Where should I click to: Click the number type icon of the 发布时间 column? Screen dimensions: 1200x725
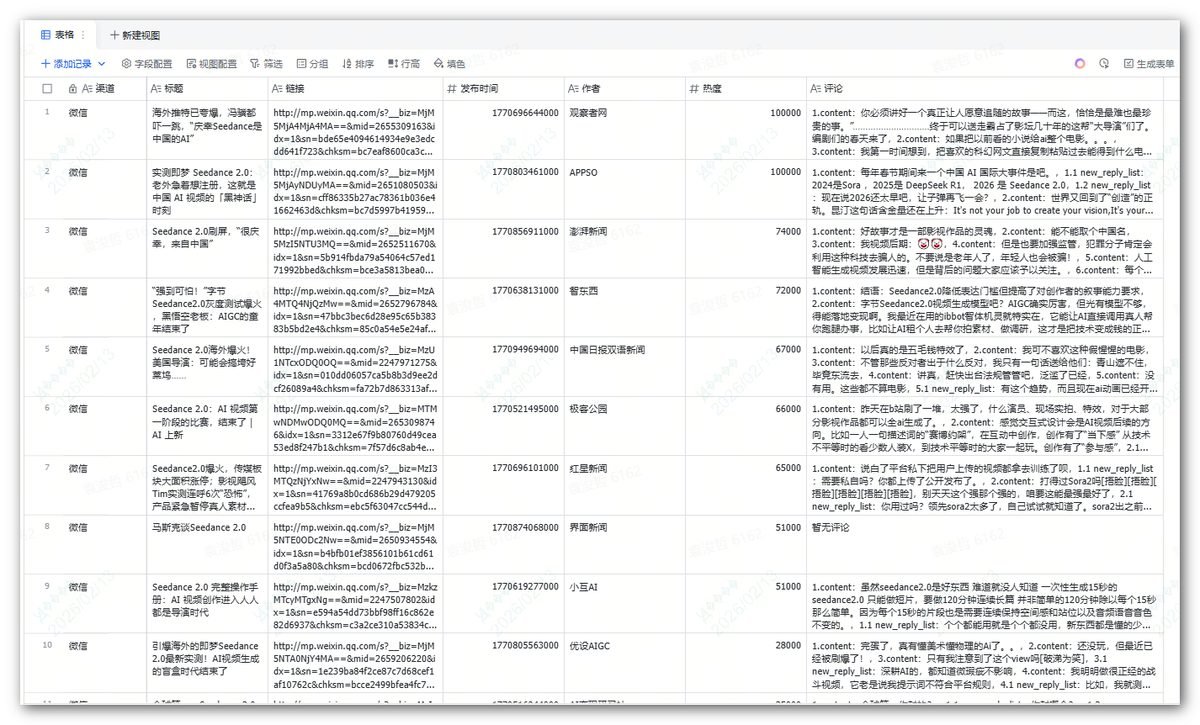coord(451,88)
